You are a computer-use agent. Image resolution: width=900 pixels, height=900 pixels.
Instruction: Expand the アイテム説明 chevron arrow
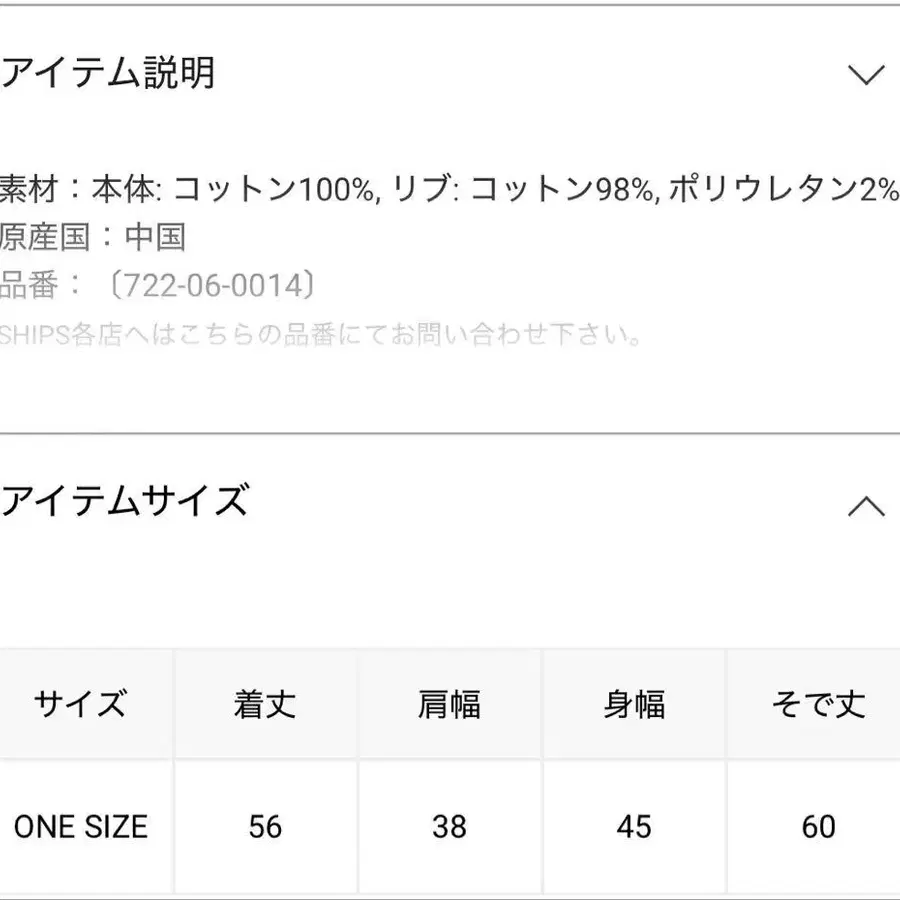(x=865, y=75)
